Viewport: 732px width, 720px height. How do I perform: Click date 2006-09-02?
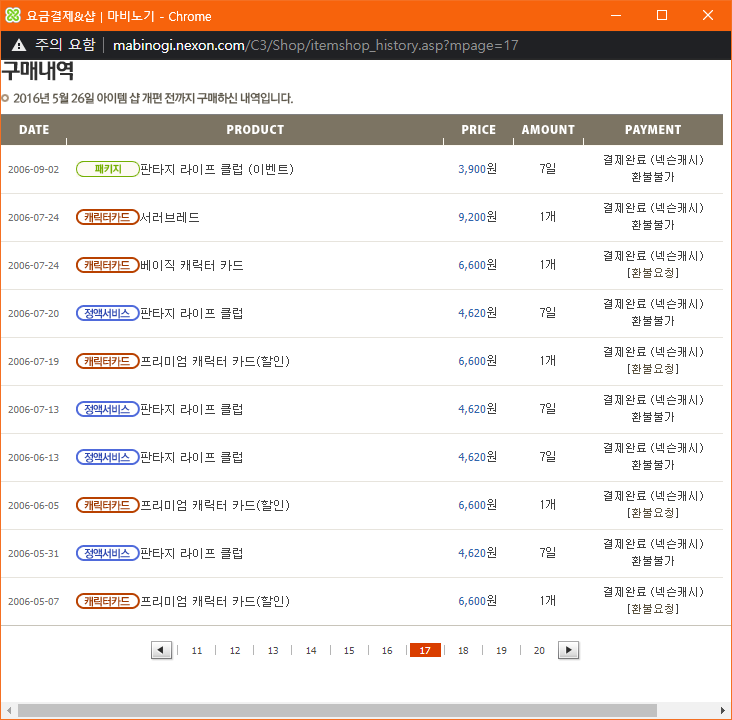pos(34,169)
